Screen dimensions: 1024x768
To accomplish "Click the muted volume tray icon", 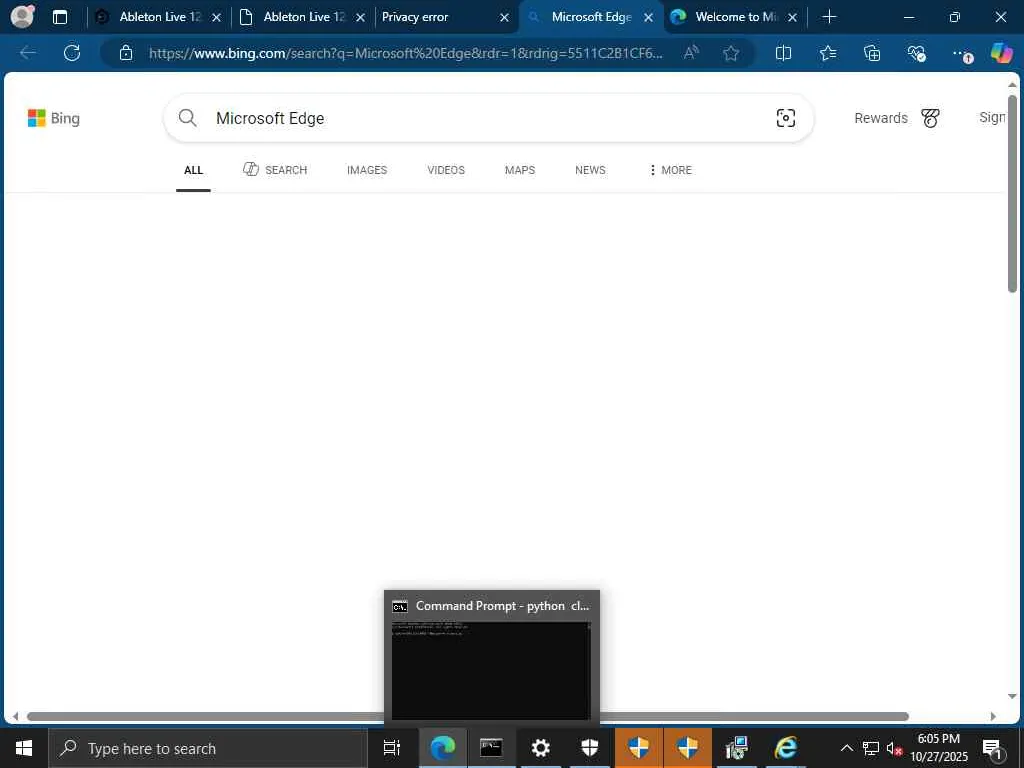I will [894, 748].
